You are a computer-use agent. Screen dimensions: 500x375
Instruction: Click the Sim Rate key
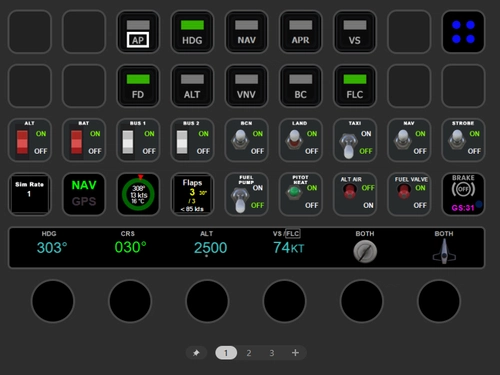coord(30,194)
